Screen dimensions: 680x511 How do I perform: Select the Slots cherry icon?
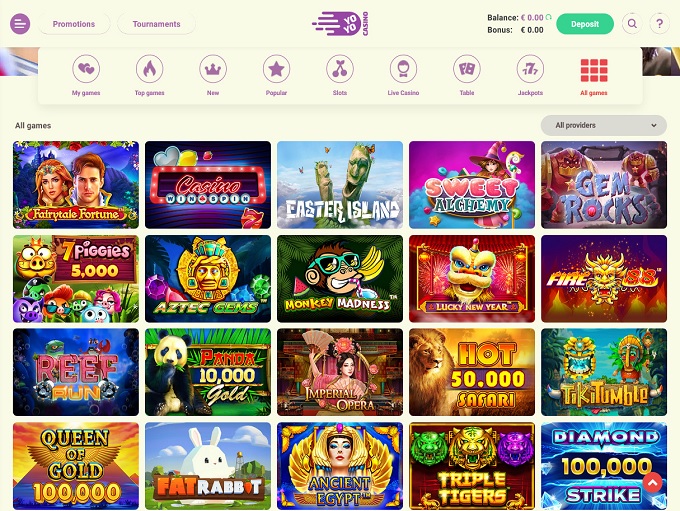(x=340, y=69)
